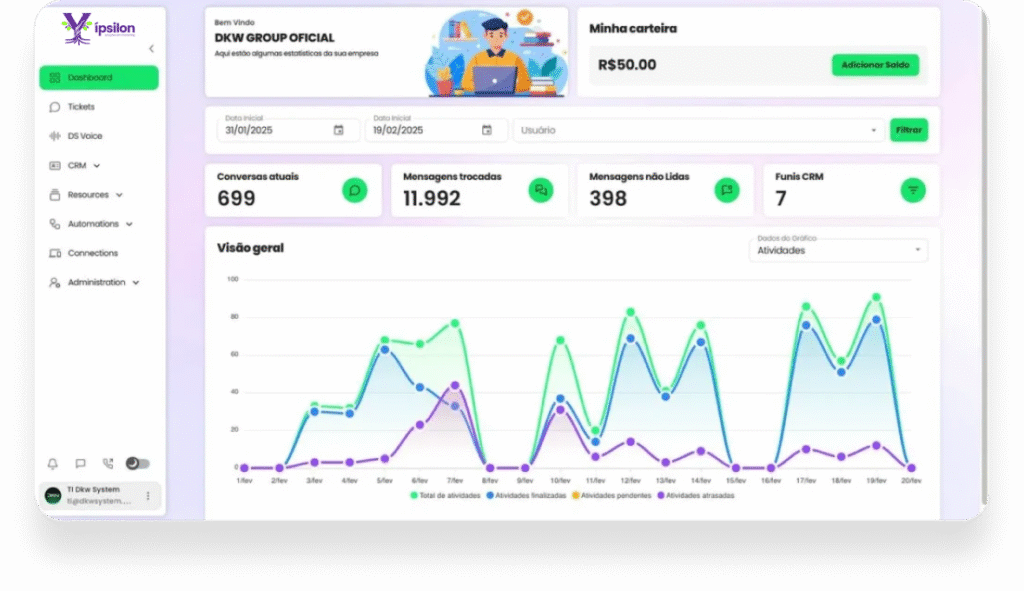The image size is (1024, 591).
Task: Open user options three-dot menu
Action: (x=148, y=496)
